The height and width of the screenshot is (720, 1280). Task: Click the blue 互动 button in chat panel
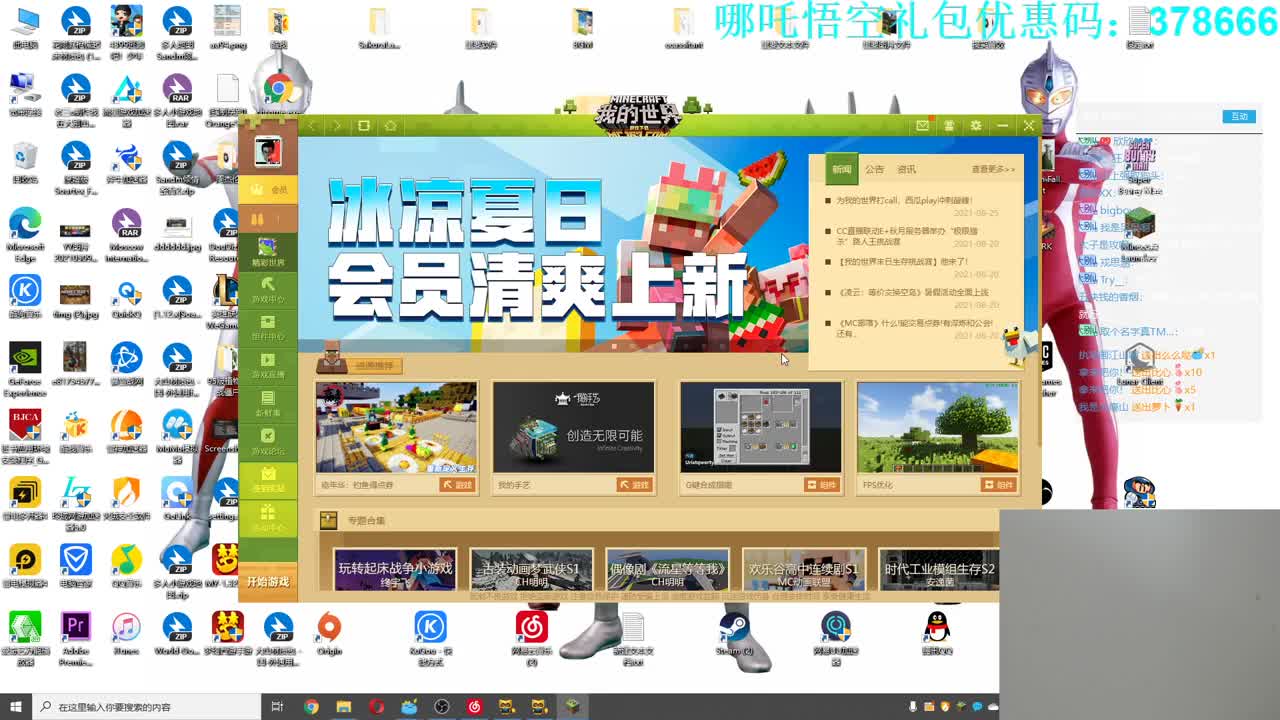1239,117
